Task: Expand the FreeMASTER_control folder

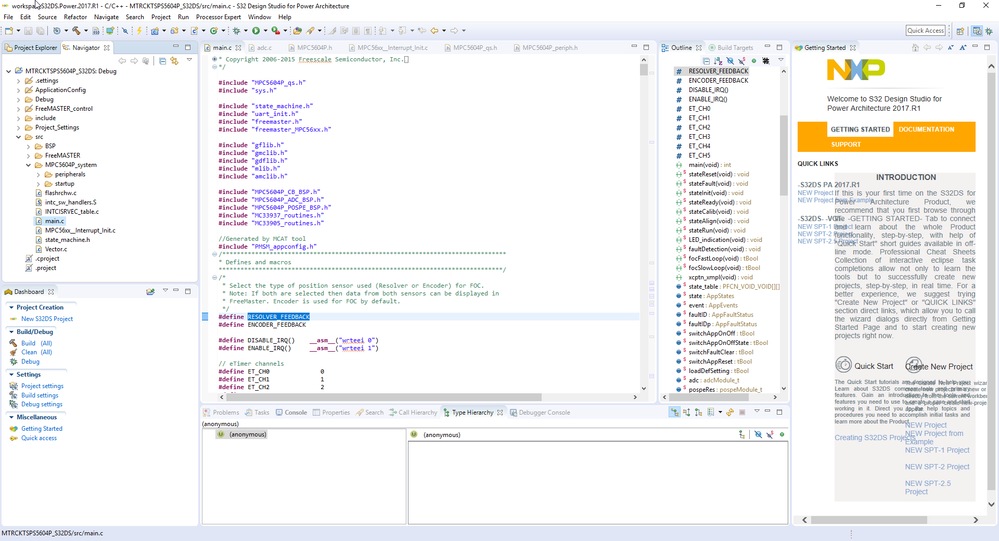Action: click(18, 109)
